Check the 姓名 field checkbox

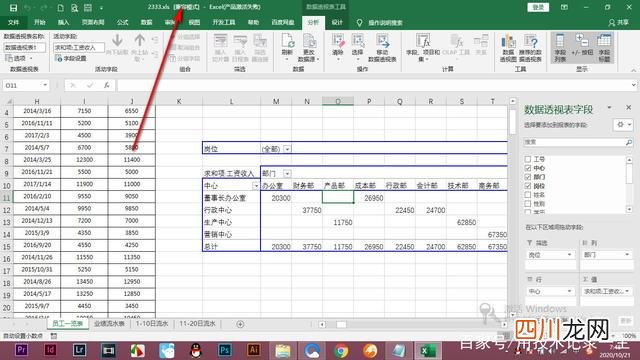click(528, 195)
